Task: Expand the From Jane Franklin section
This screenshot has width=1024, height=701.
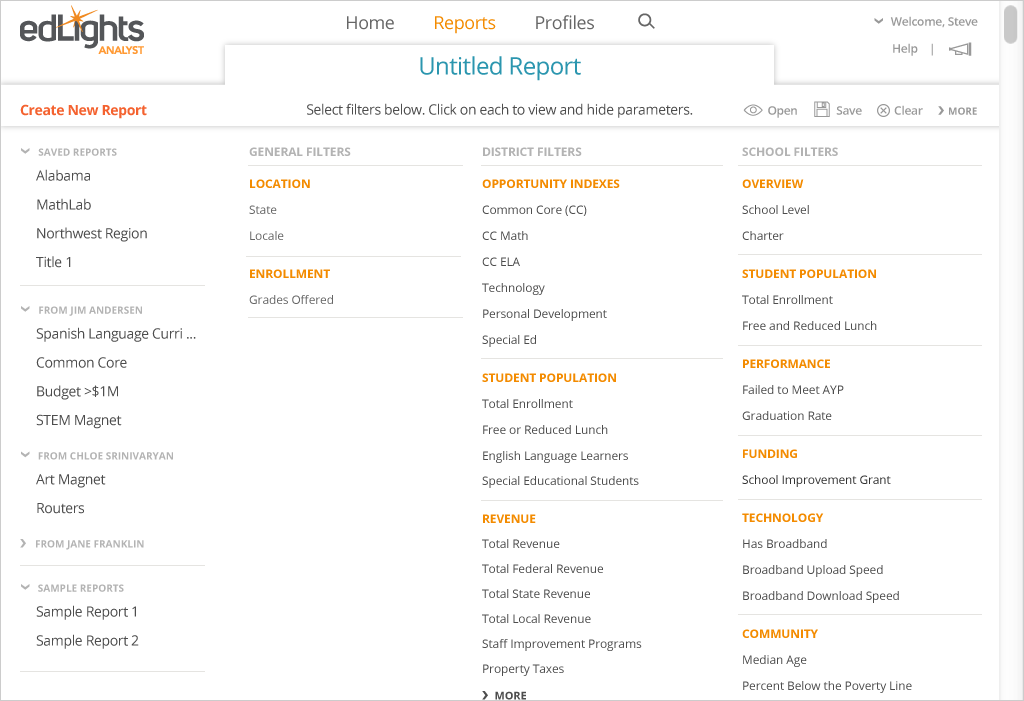Action: click(x=24, y=544)
